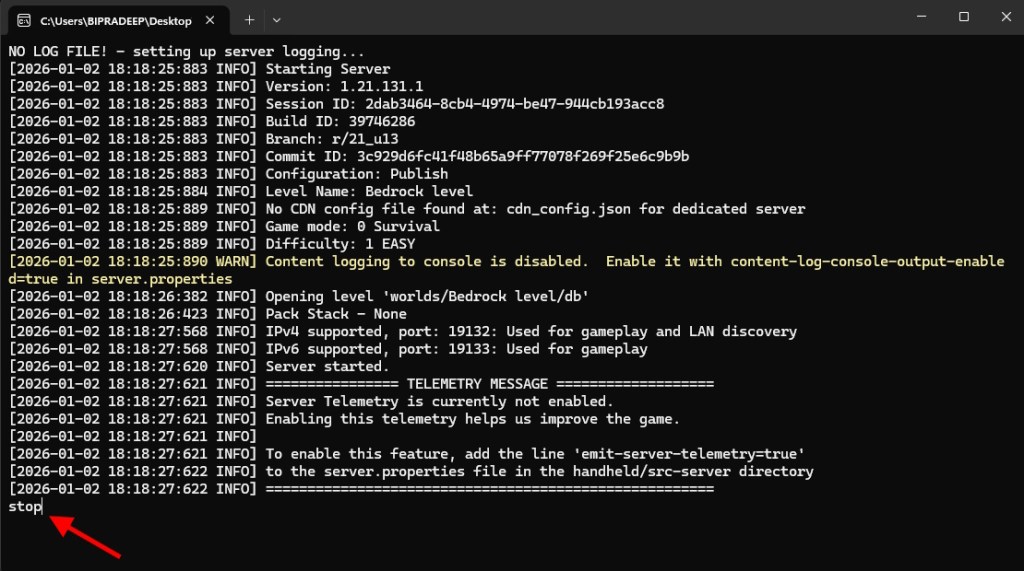Open a new terminal tab with plus
This screenshot has height=571, width=1024.
[249, 20]
